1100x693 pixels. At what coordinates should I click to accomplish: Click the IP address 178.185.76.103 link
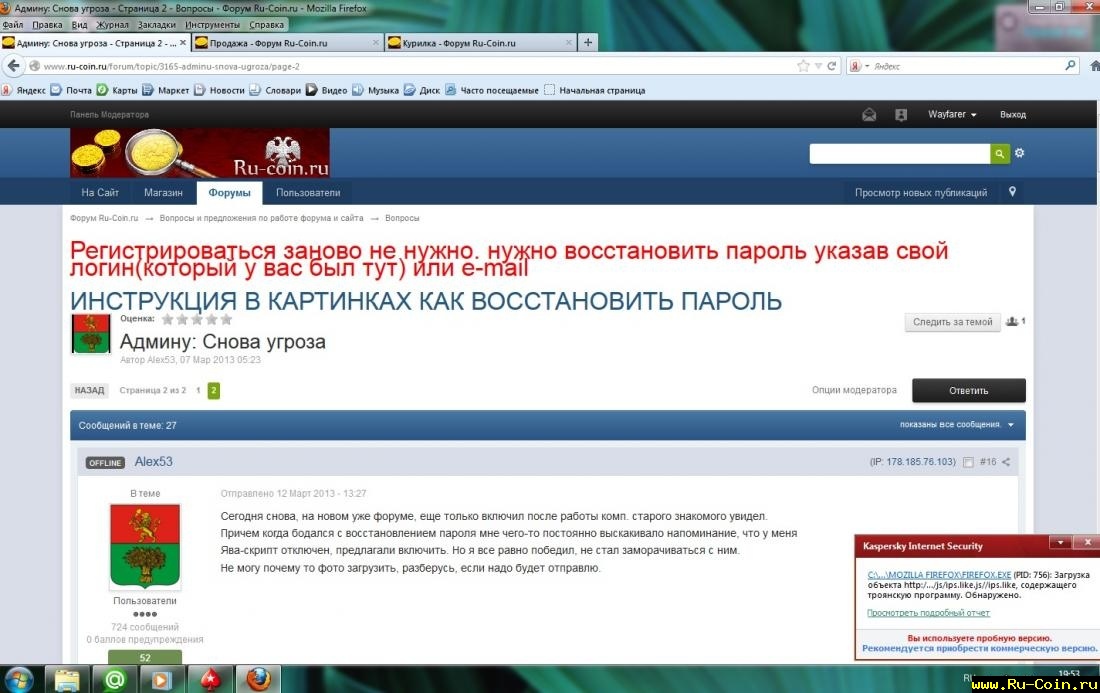pyautogui.click(x=920, y=462)
